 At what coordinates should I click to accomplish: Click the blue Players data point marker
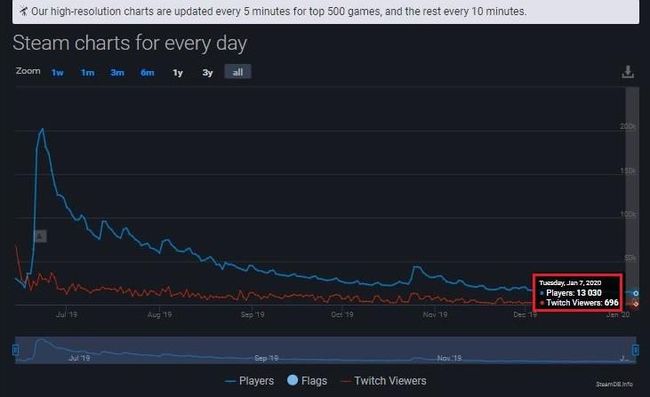click(x=635, y=293)
